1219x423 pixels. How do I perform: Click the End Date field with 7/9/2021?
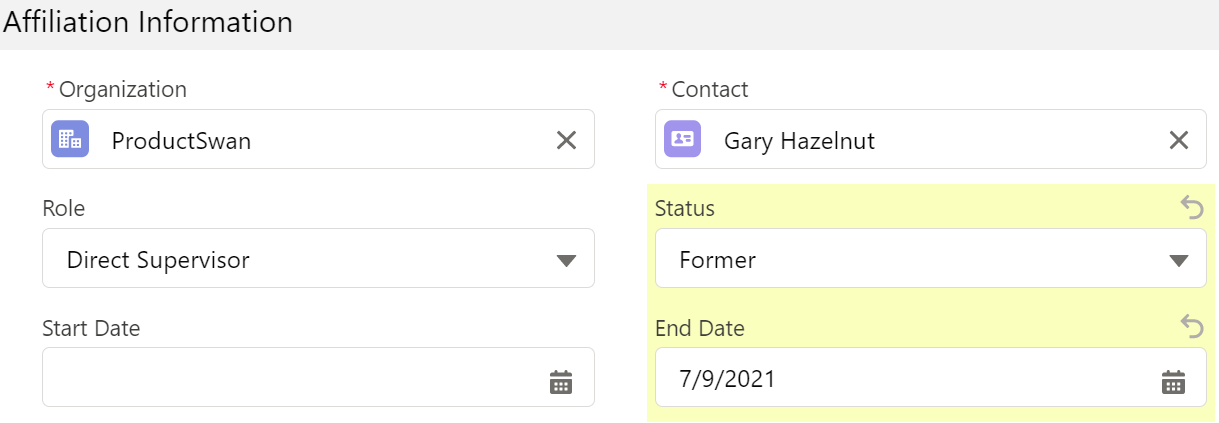pyautogui.click(x=931, y=377)
